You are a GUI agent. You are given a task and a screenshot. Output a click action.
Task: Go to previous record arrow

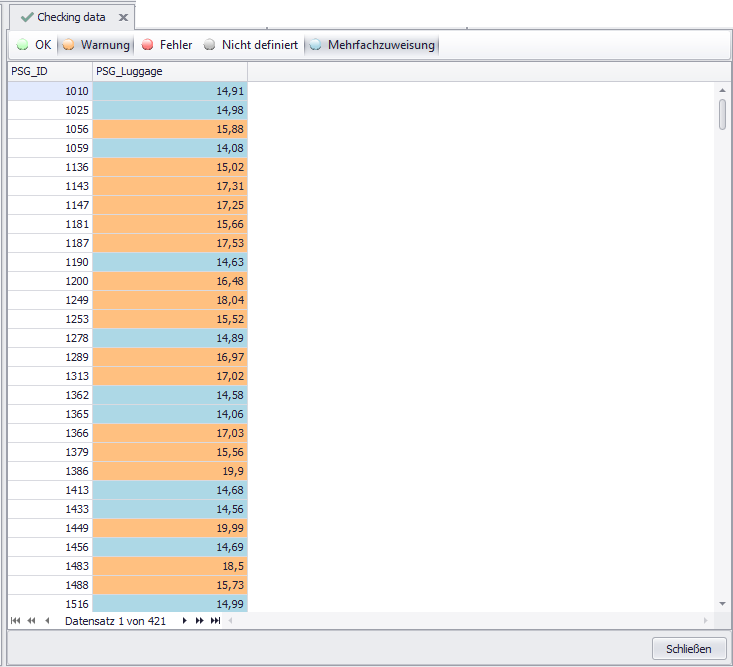(x=47, y=621)
